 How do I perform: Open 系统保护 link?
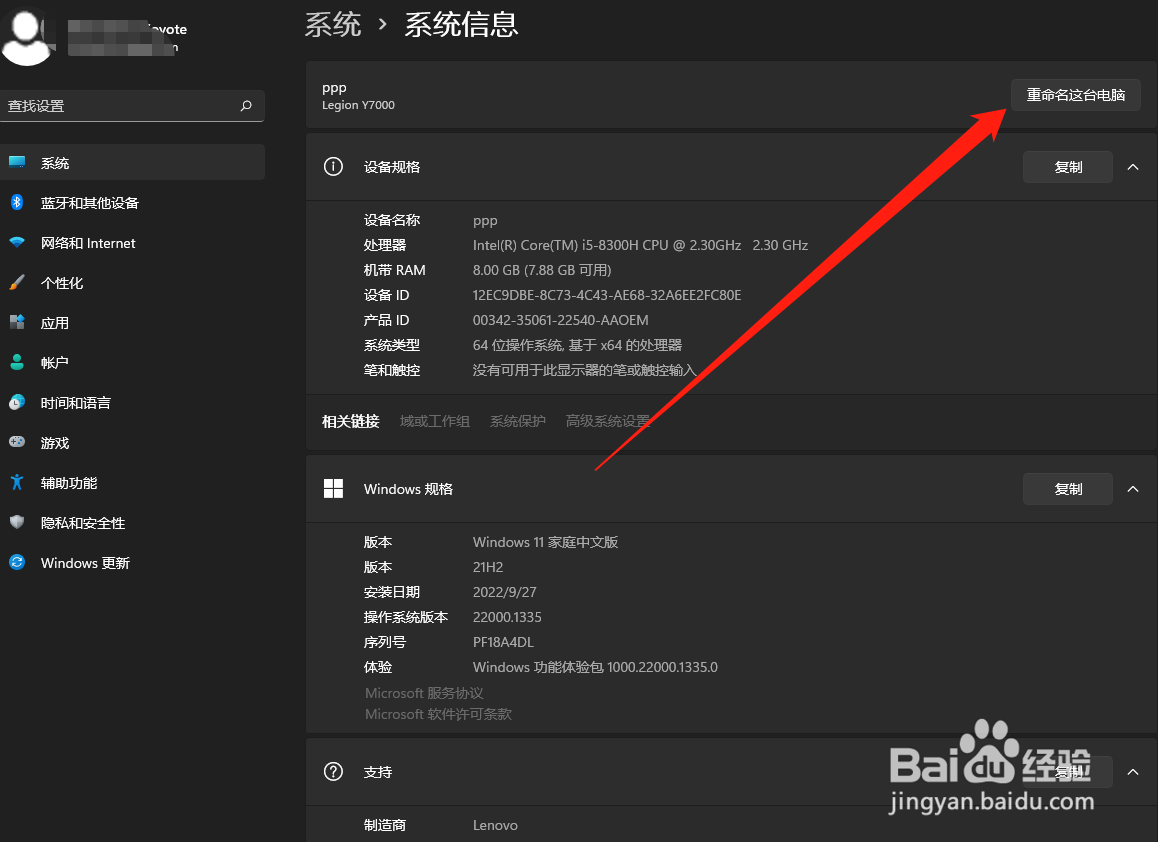pyautogui.click(x=518, y=421)
